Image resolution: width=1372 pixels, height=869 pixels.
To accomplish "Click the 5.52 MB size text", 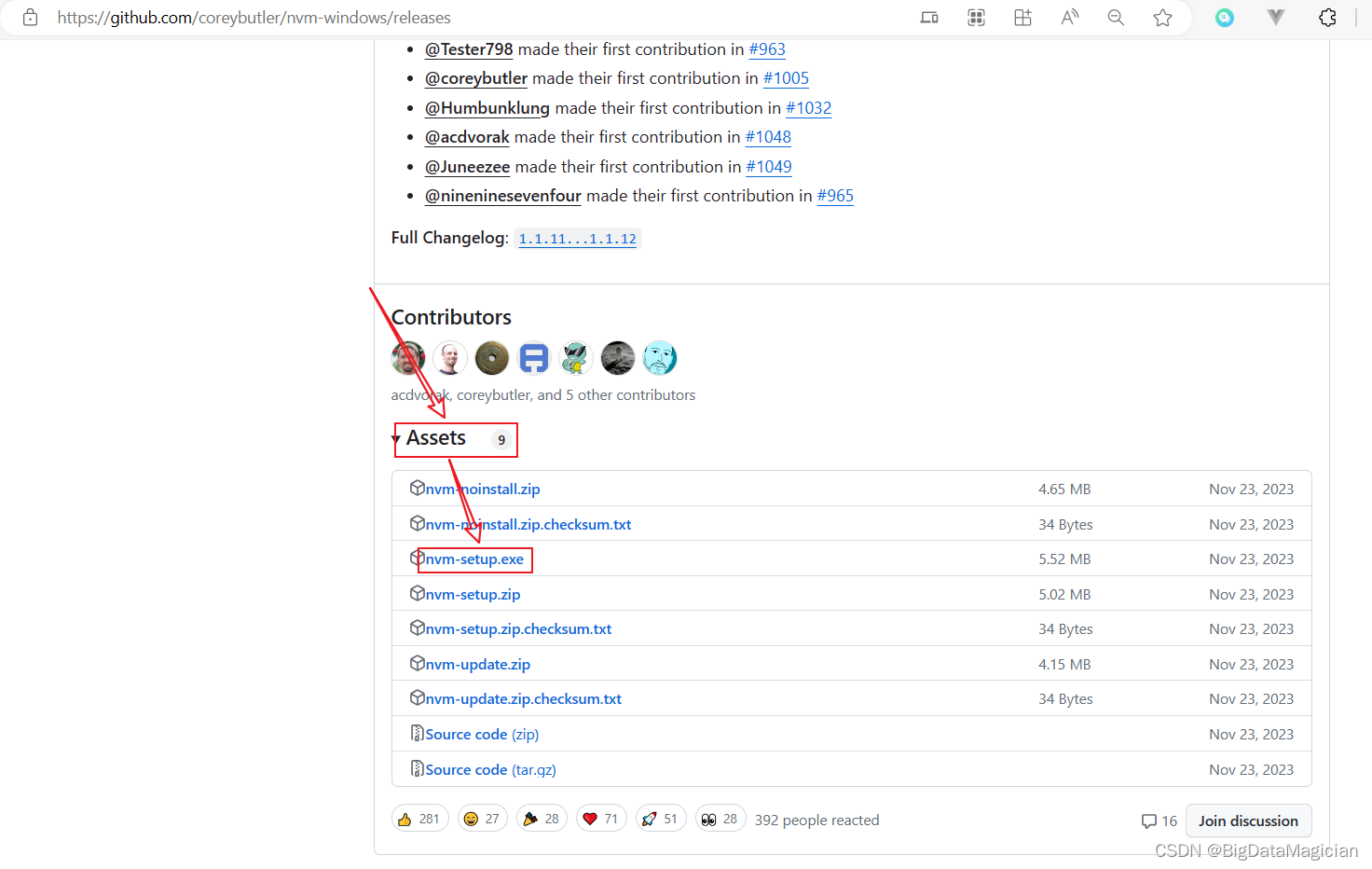I will tap(1064, 559).
